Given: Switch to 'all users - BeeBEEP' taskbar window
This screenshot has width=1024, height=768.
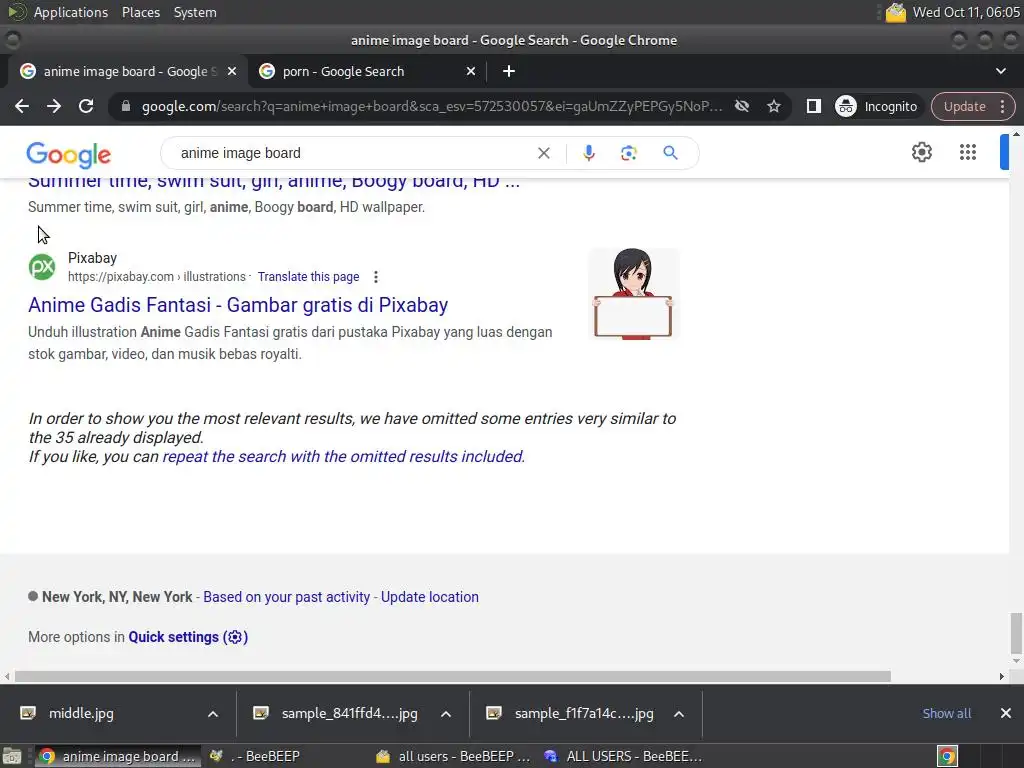Looking at the screenshot, I should tap(454, 756).
